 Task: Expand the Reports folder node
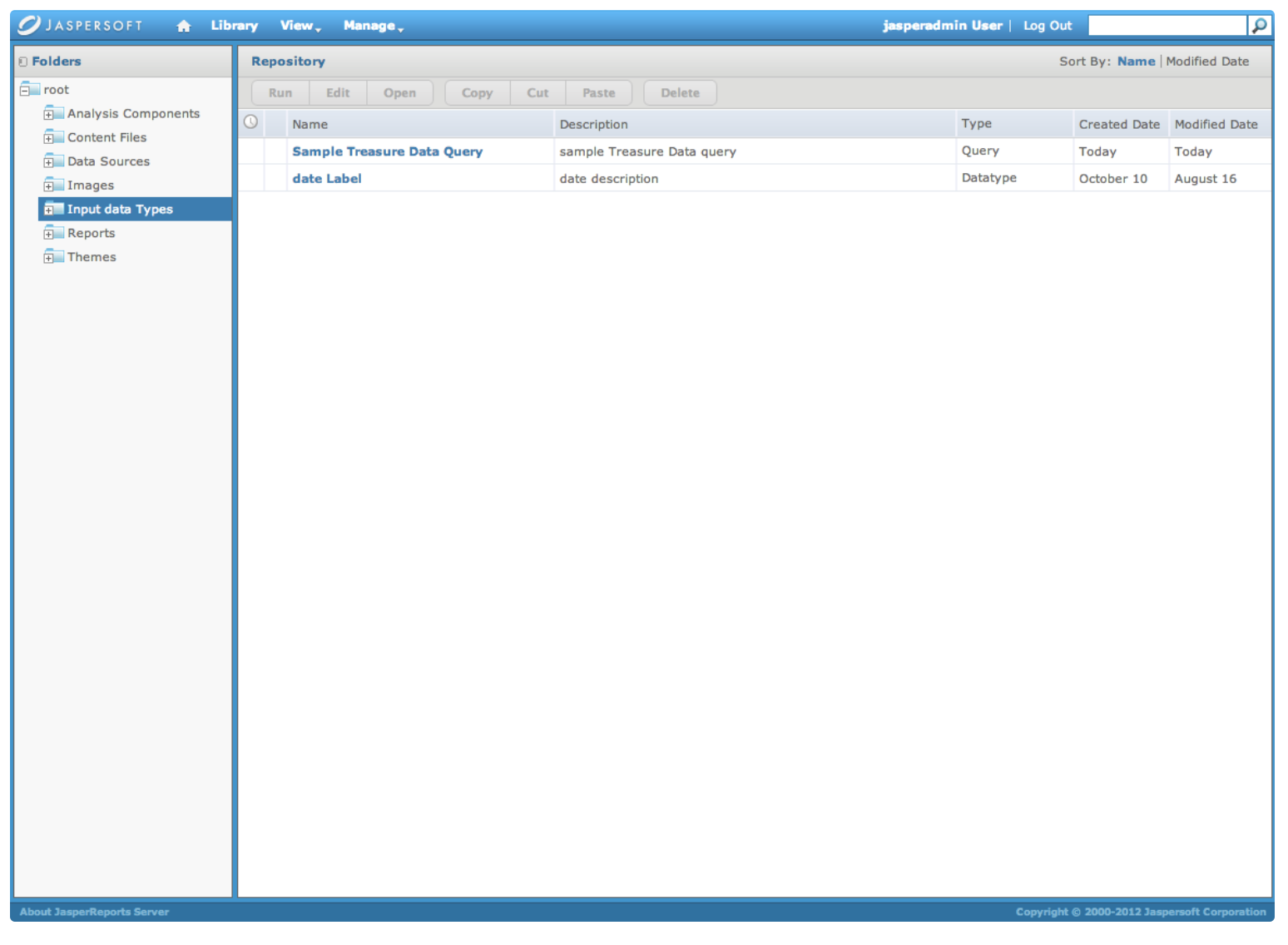[x=48, y=235]
